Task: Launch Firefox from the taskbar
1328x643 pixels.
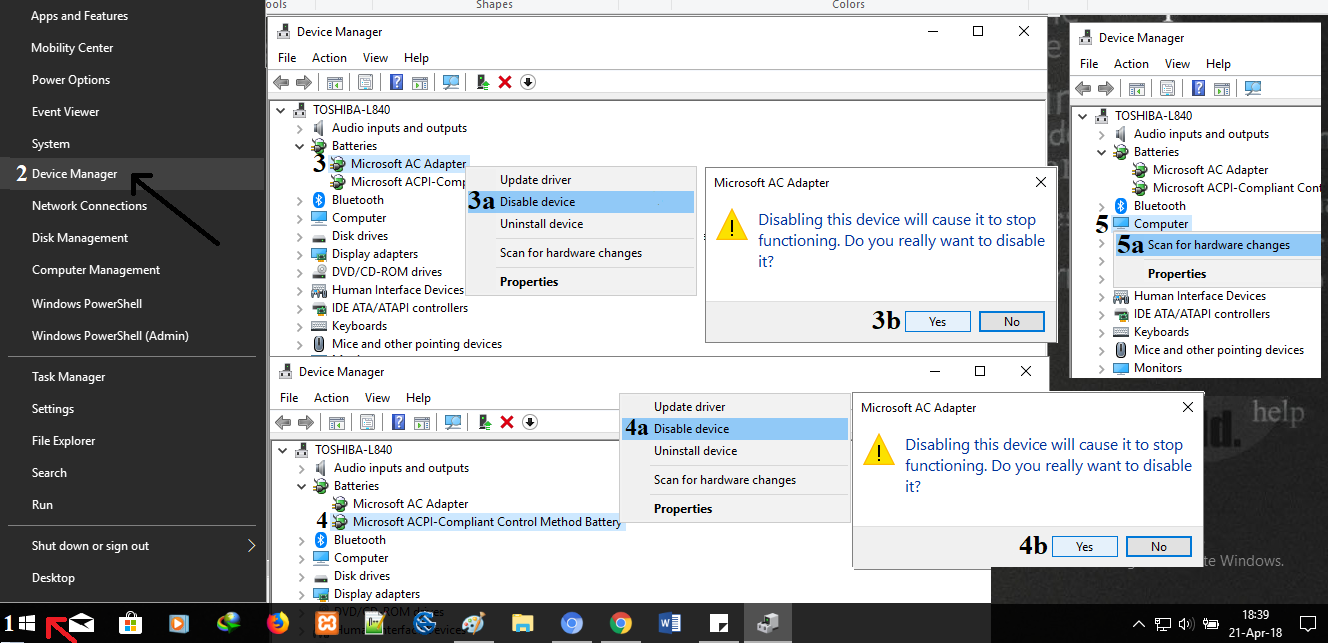Action: coord(277,624)
